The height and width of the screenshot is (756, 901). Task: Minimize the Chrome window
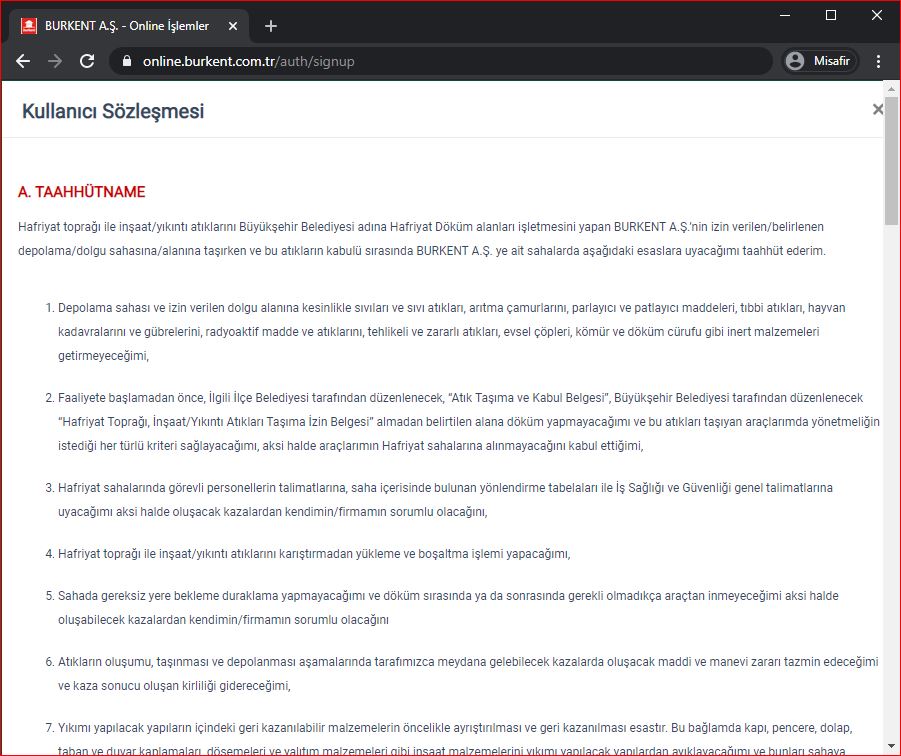pos(785,15)
